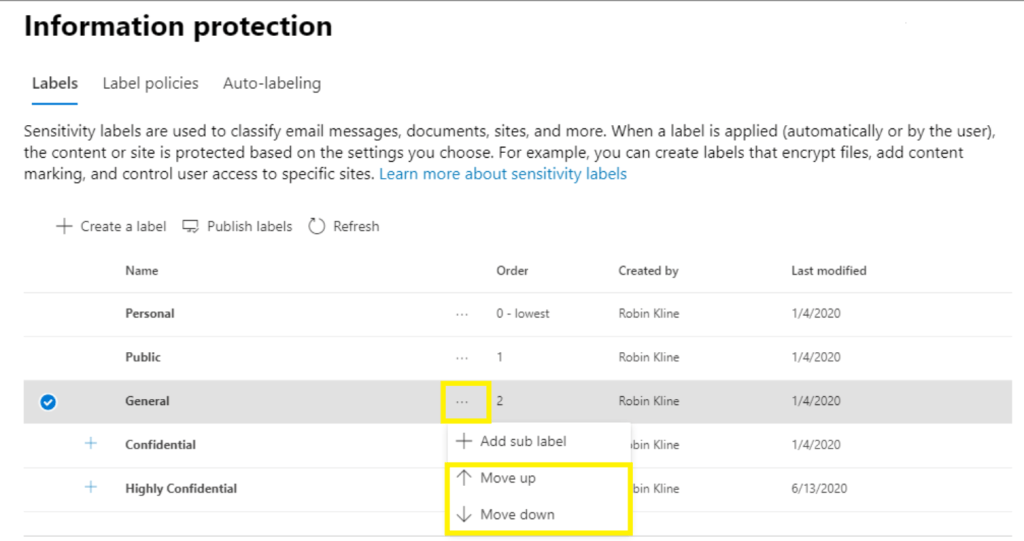Screen dimensions: 1024x541
Task: Click Robin Kline in the Public row
Action: (648, 357)
